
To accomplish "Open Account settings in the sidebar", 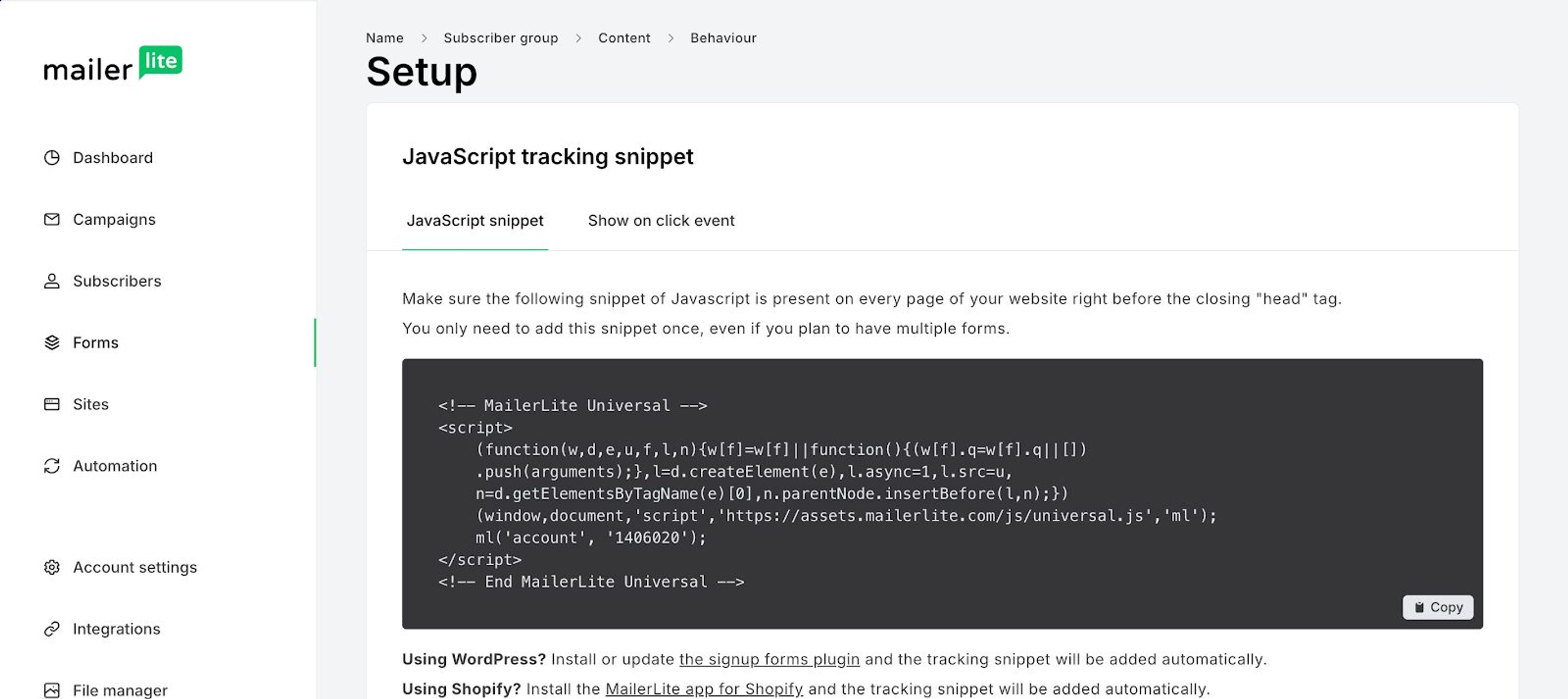I will [135, 567].
